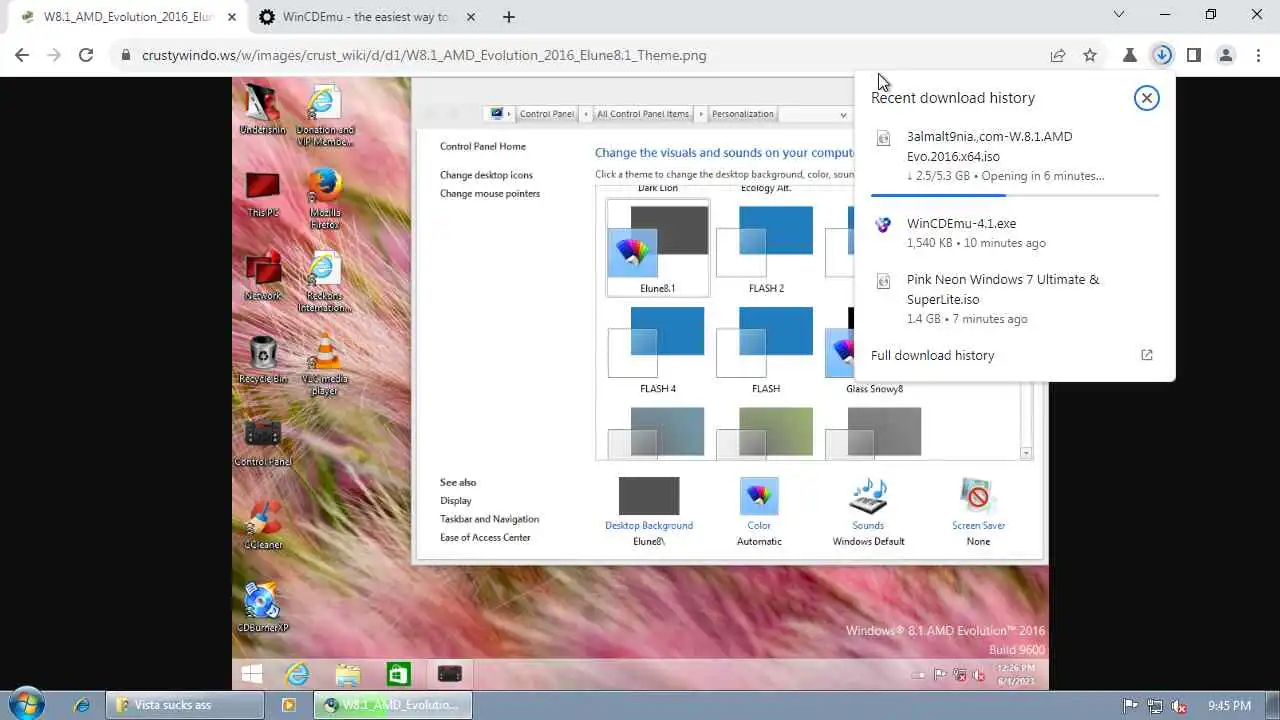
Task: Click the FLASH 2 theme thumbnail
Action: pyautogui.click(x=766, y=247)
